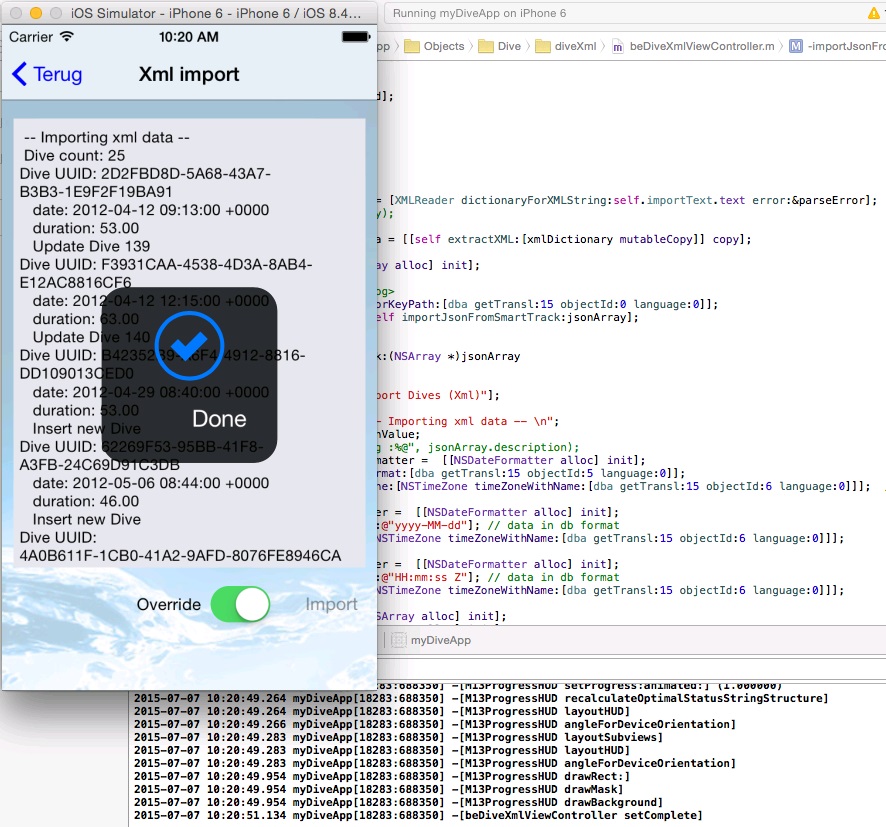Click the method M icon in breadcrumb
This screenshot has height=827, width=886.
coord(796,46)
